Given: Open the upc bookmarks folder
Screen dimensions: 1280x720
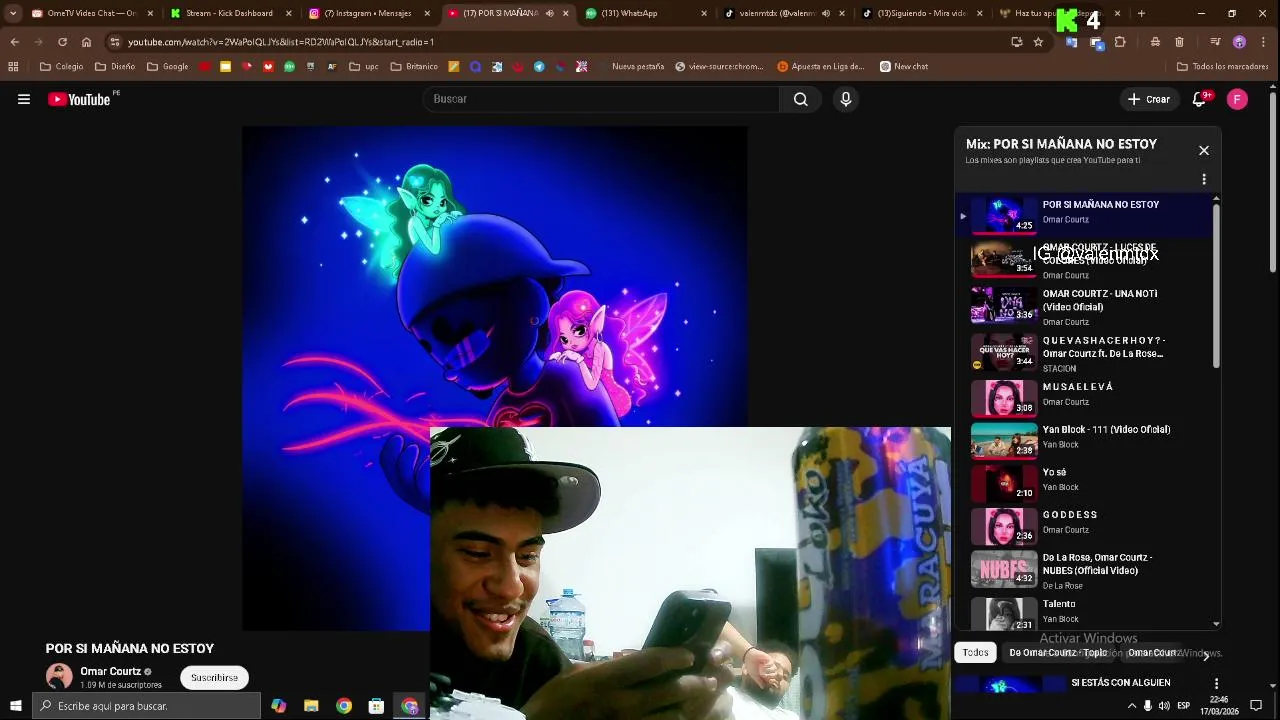Looking at the screenshot, I should tap(364, 67).
